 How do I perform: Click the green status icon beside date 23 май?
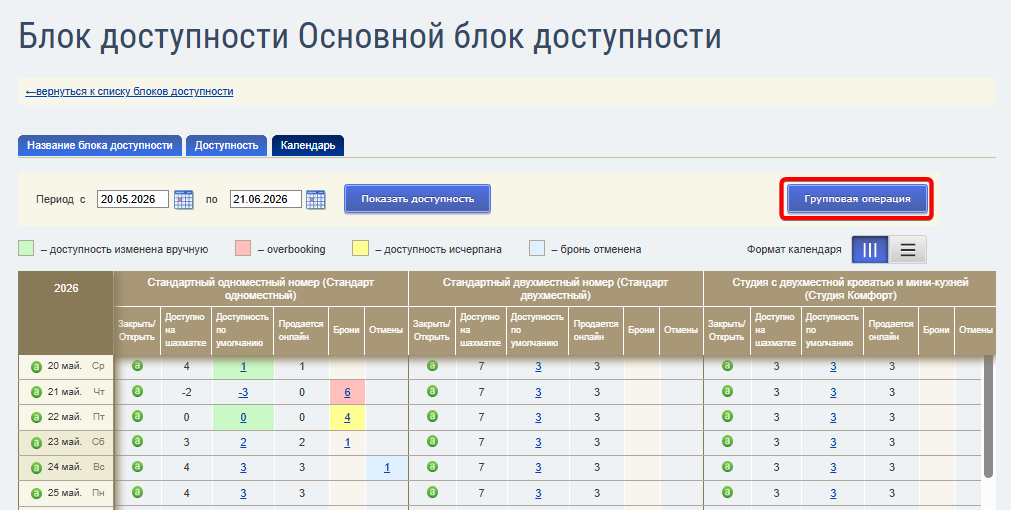37,442
